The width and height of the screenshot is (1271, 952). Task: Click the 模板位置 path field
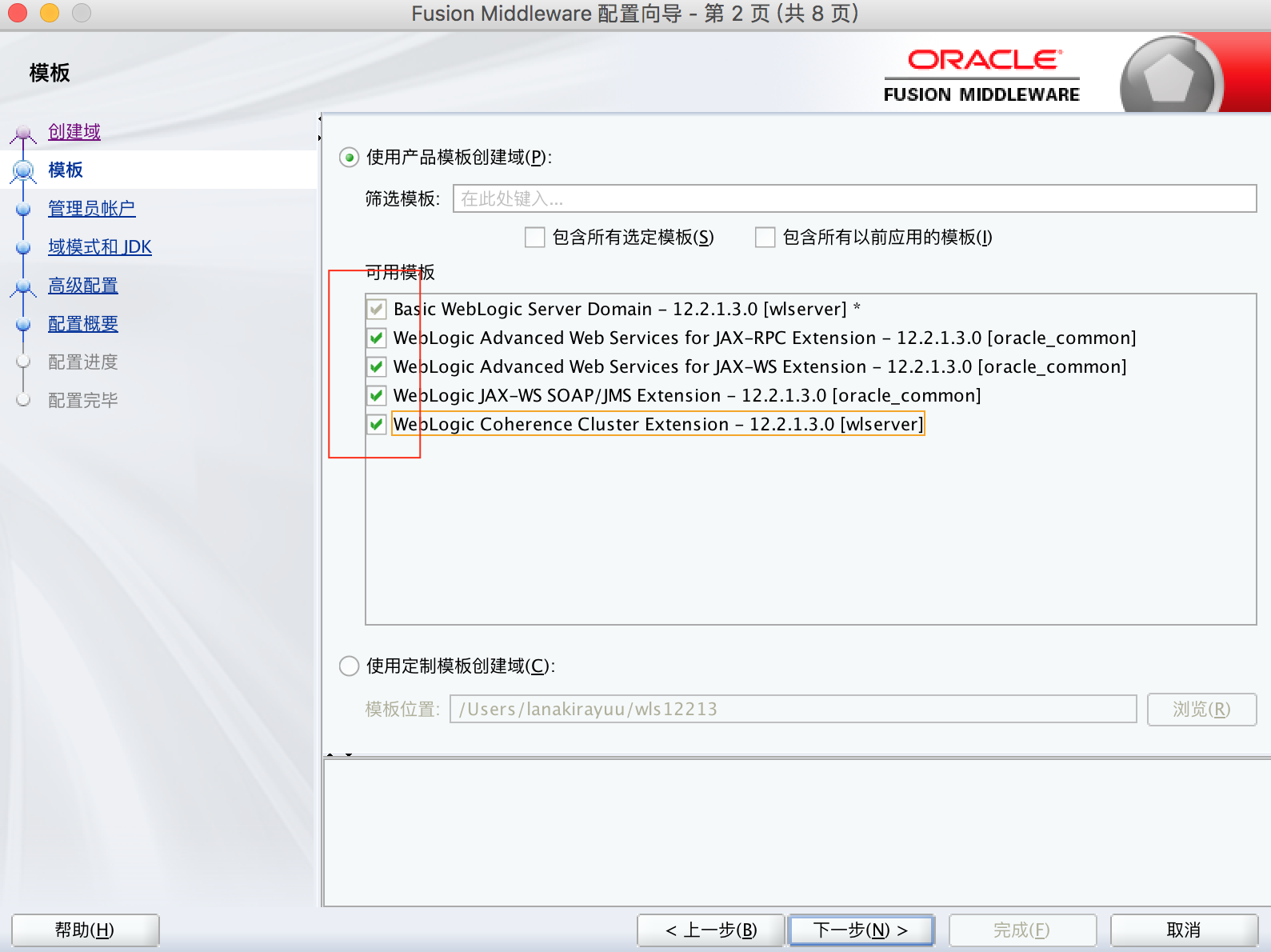coord(793,710)
